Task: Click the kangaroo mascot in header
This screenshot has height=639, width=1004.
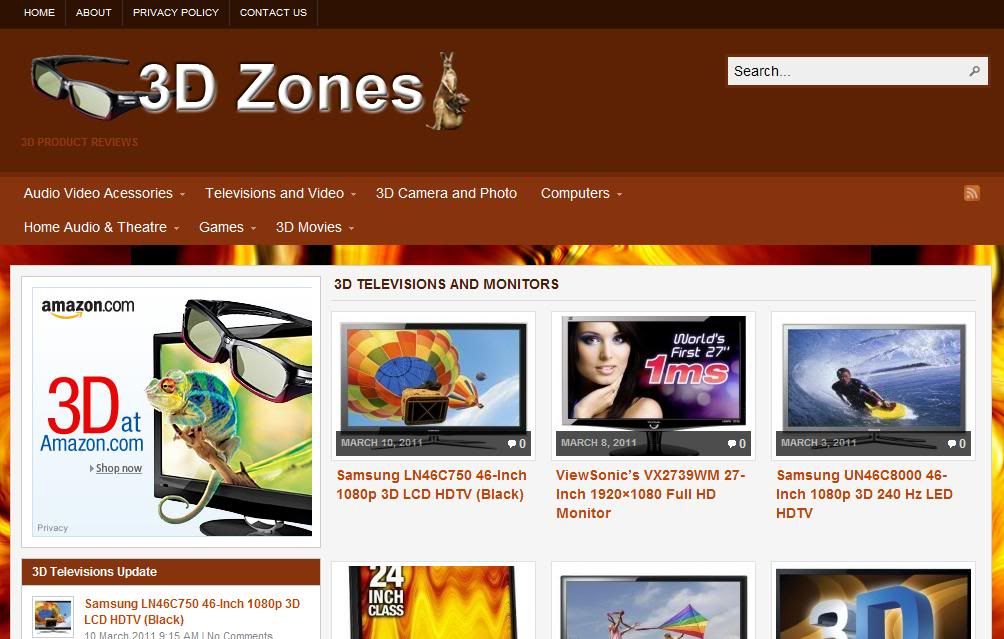Action: click(x=448, y=92)
